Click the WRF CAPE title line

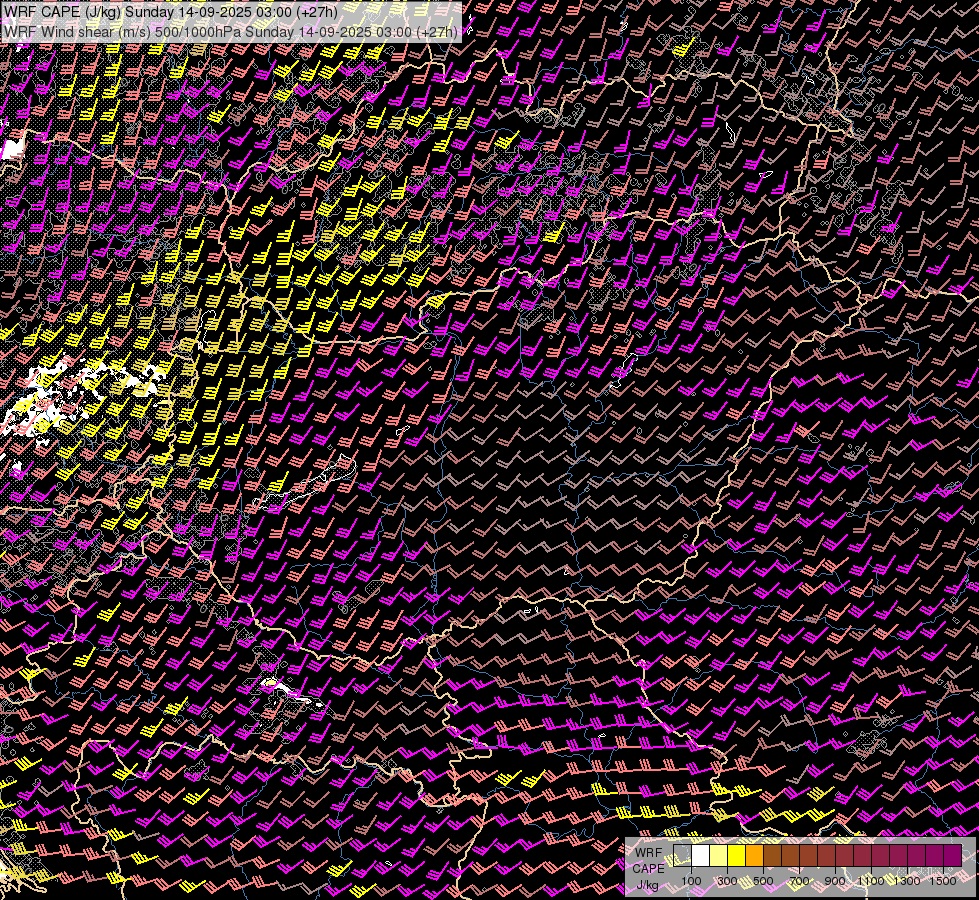pyautogui.click(x=170, y=12)
